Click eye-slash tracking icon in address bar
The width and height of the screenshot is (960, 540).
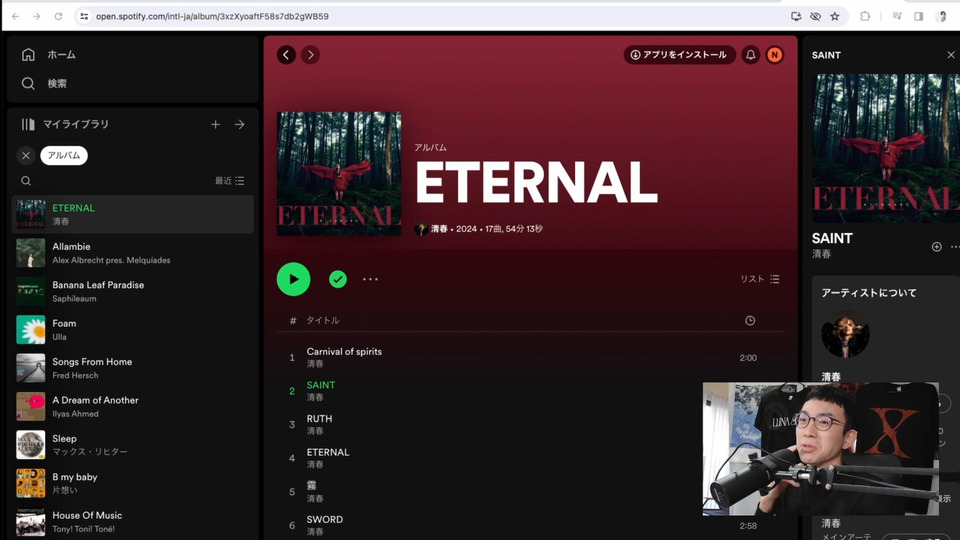(x=816, y=17)
